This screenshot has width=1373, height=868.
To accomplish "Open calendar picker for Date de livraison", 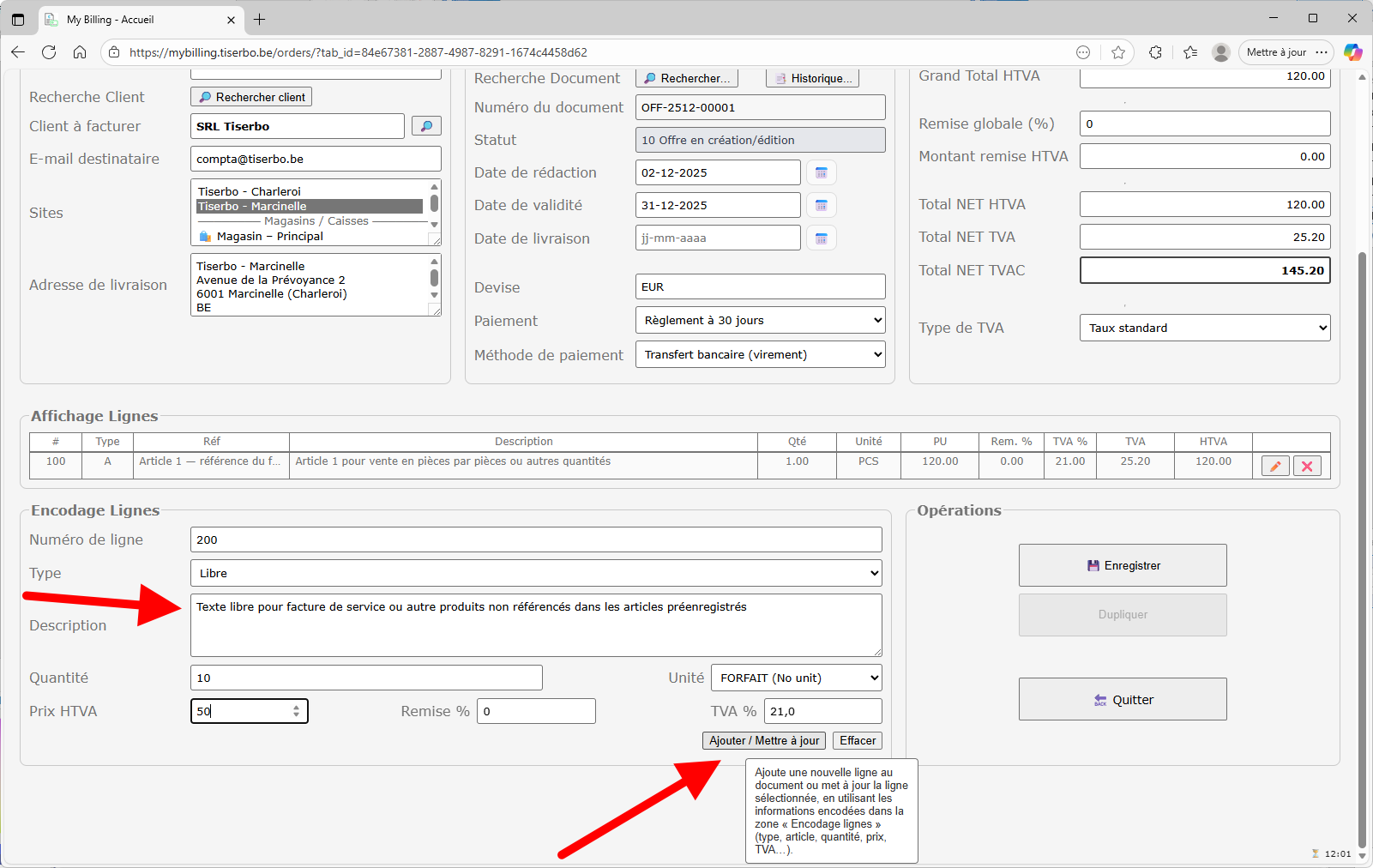I will (821, 238).
